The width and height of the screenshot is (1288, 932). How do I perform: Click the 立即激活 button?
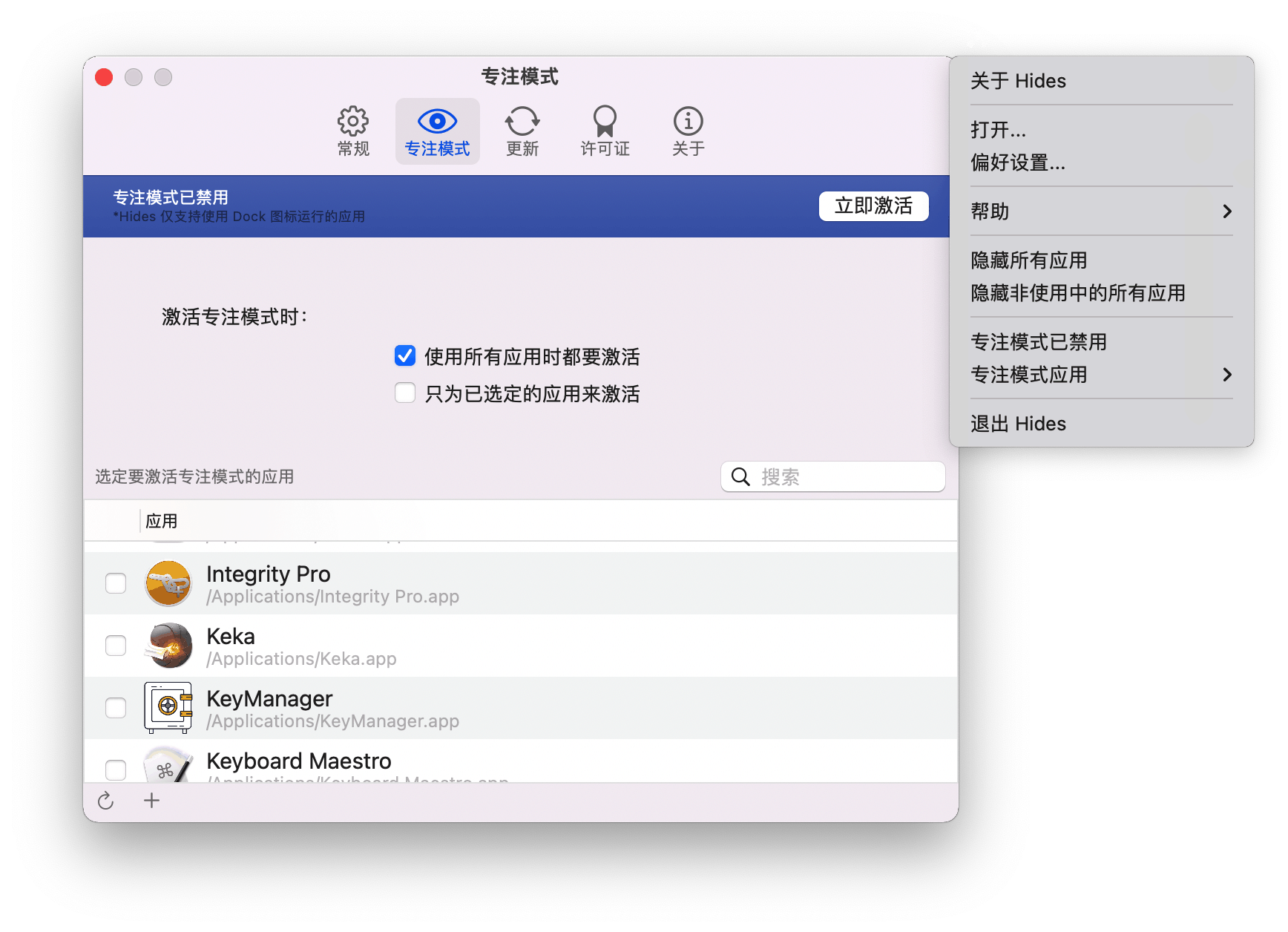click(873, 206)
